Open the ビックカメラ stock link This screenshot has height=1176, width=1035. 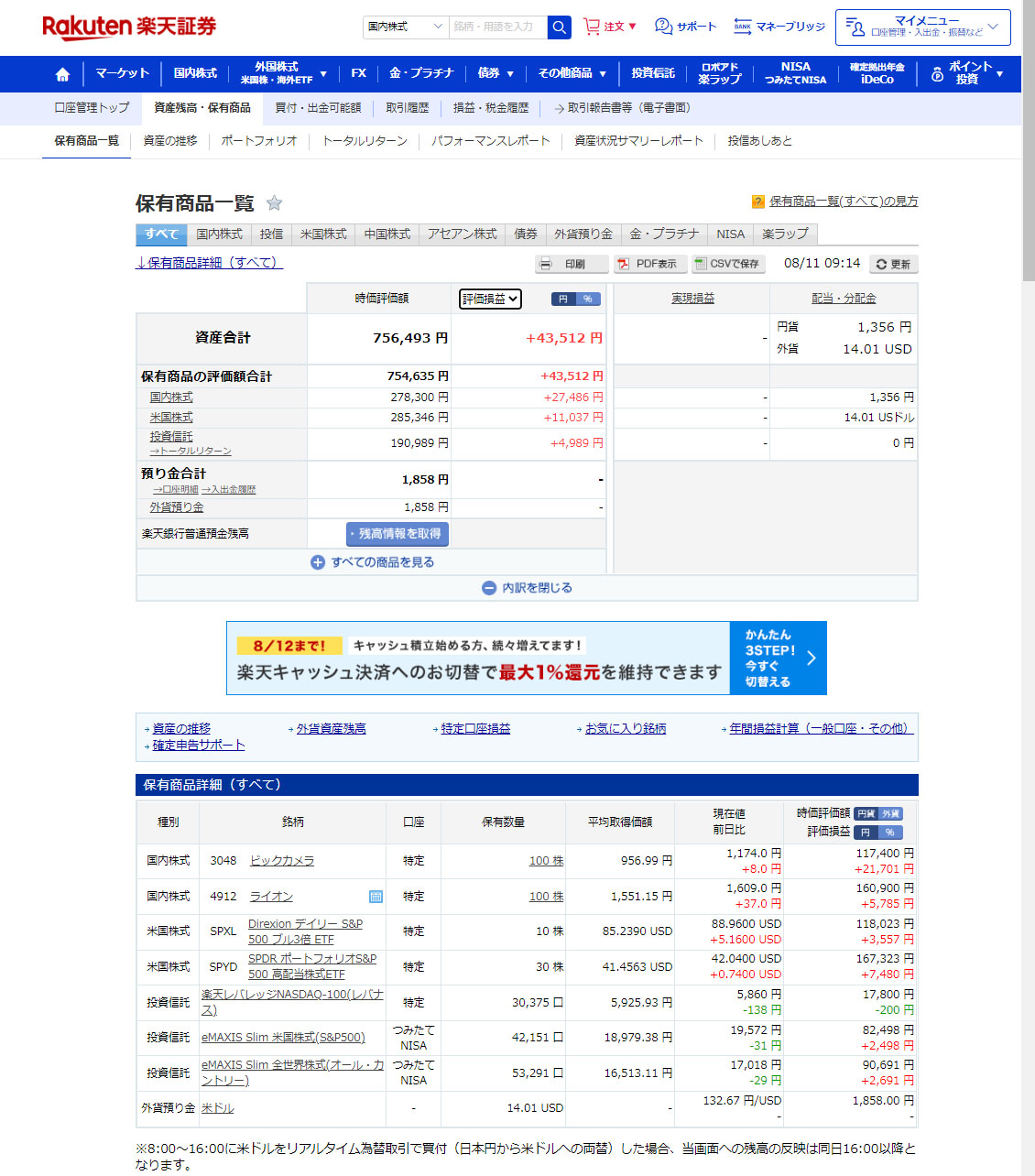[x=282, y=861]
